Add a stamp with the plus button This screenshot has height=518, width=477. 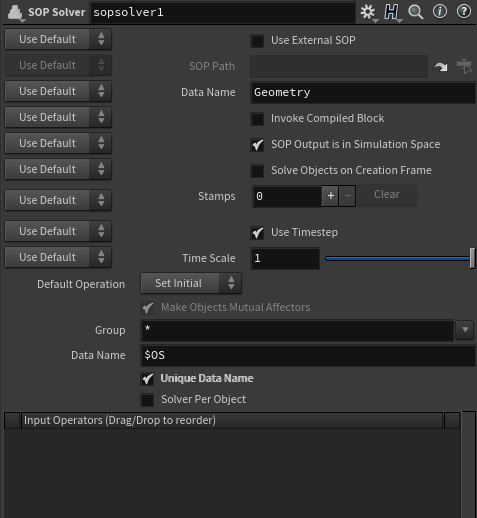pyautogui.click(x=330, y=196)
